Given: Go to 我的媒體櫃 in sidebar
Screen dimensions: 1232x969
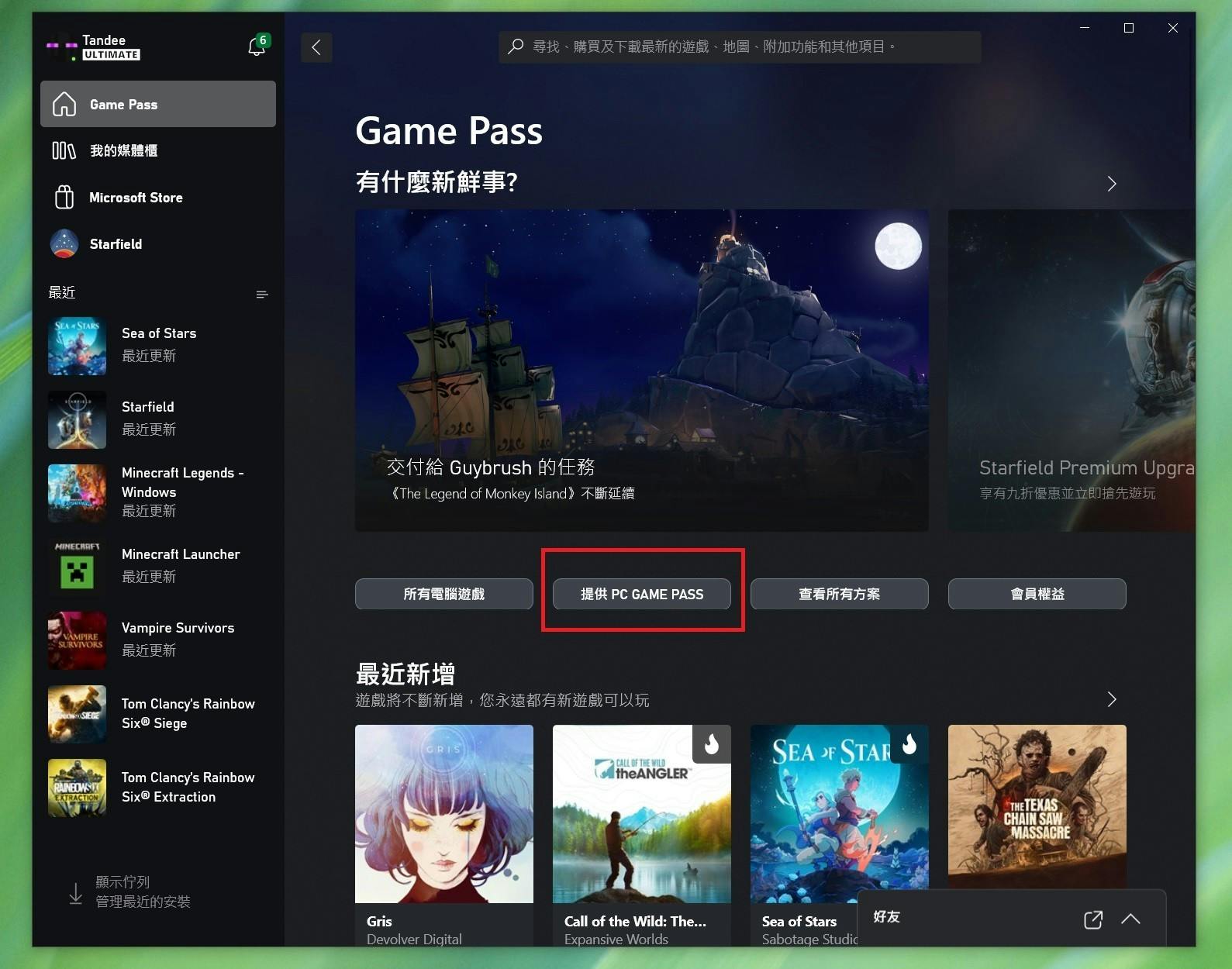Looking at the screenshot, I should click(x=158, y=150).
